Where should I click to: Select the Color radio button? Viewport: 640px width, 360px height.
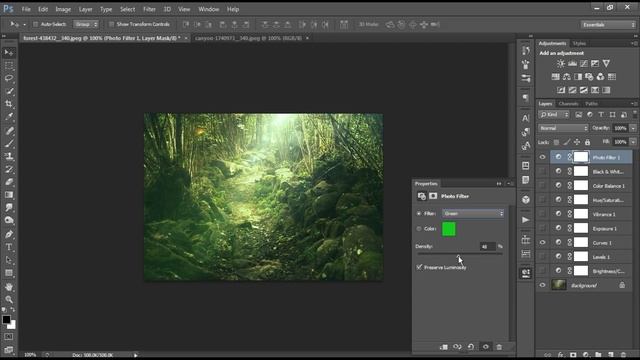(x=419, y=229)
